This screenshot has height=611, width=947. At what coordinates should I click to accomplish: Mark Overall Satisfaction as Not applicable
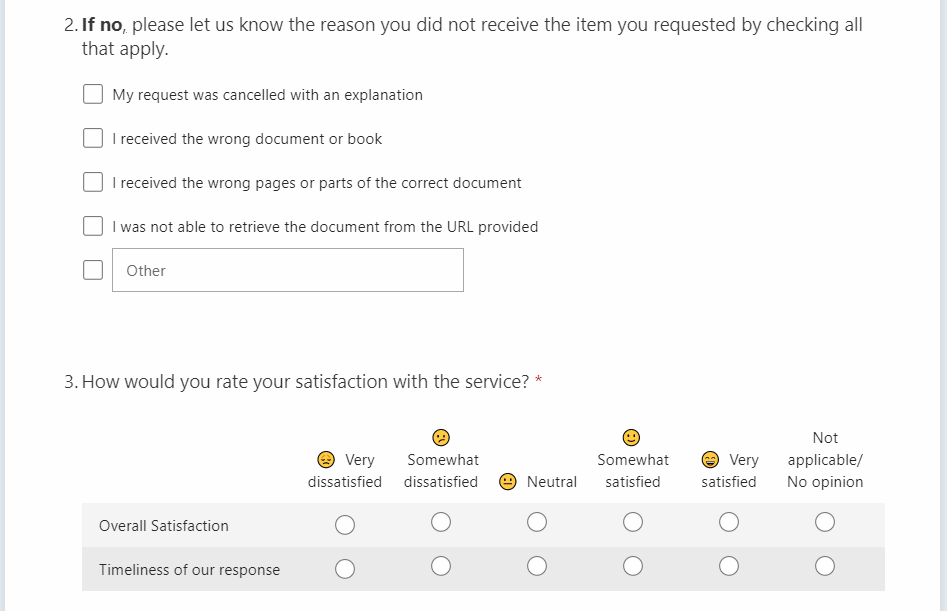pos(825,522)
